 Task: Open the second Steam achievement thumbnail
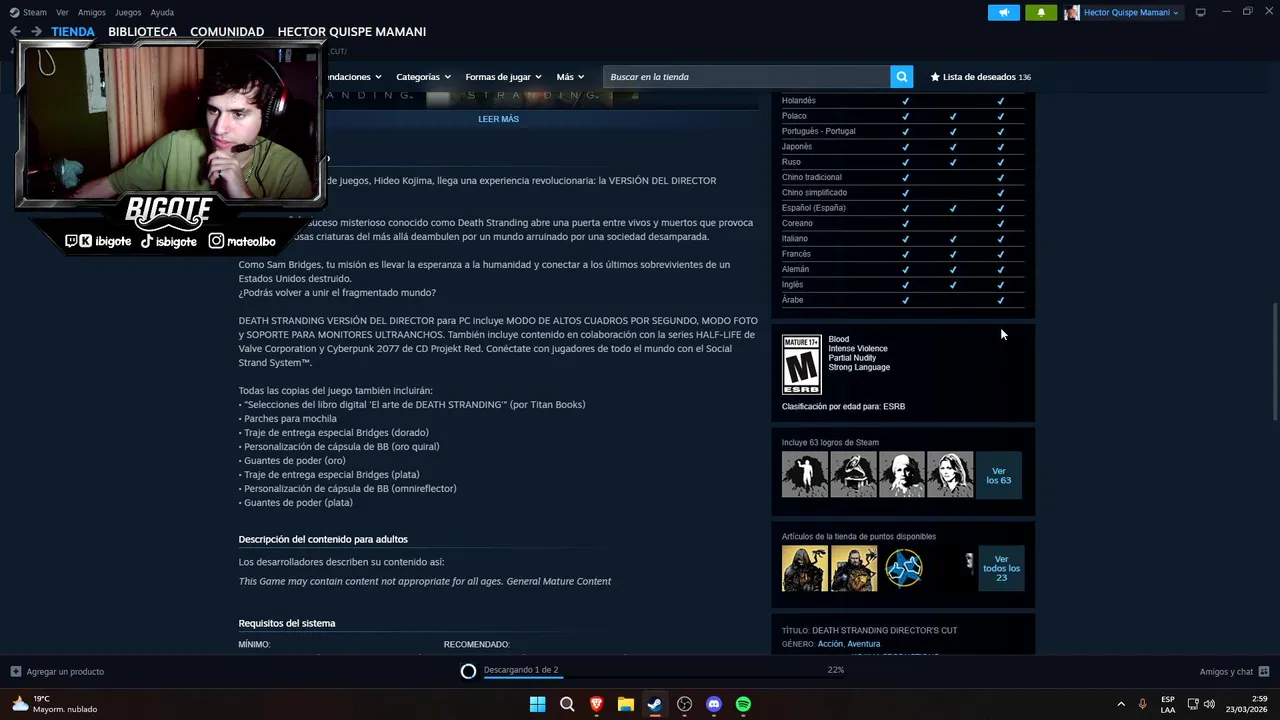(853, 474)
